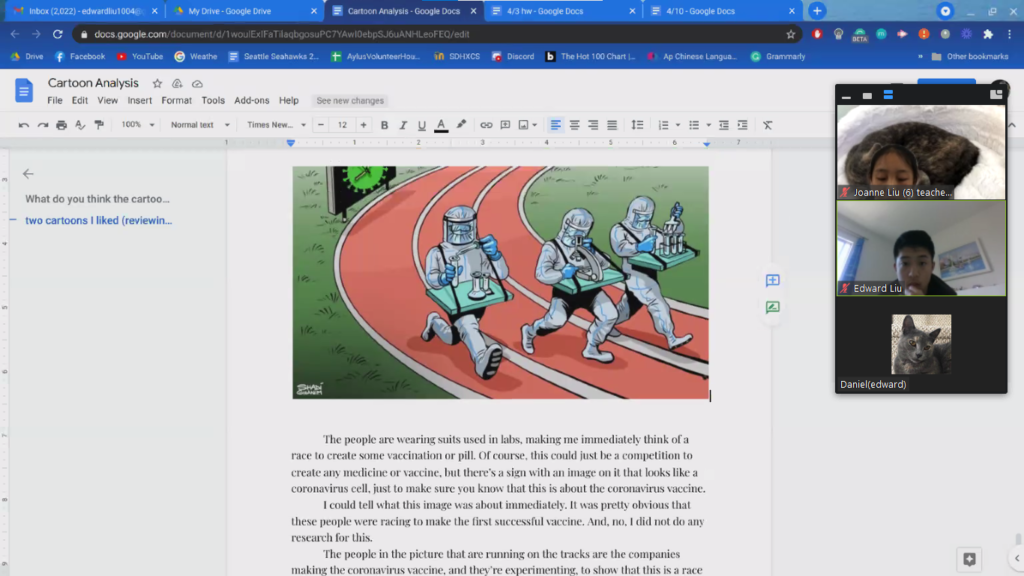
Task: Run spelling and grammar check icon
Action: coord(80,125)
